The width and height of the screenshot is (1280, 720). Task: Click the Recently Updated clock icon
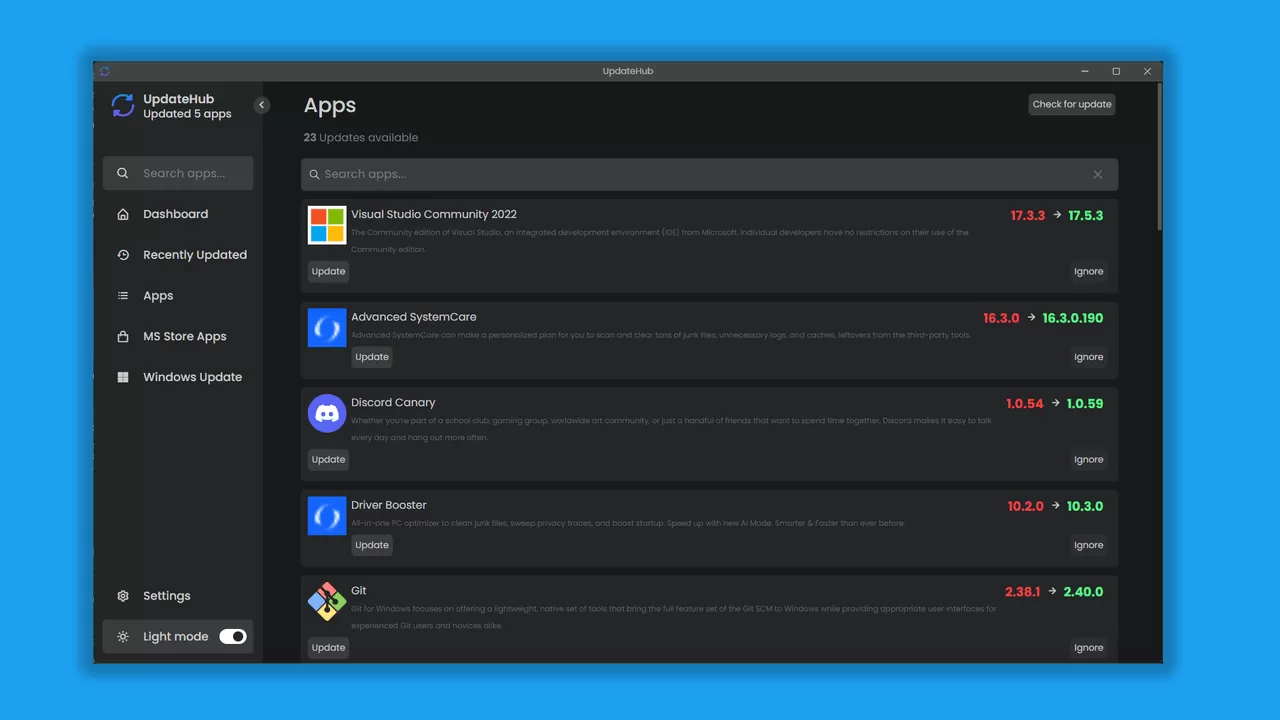coord(122,255)
